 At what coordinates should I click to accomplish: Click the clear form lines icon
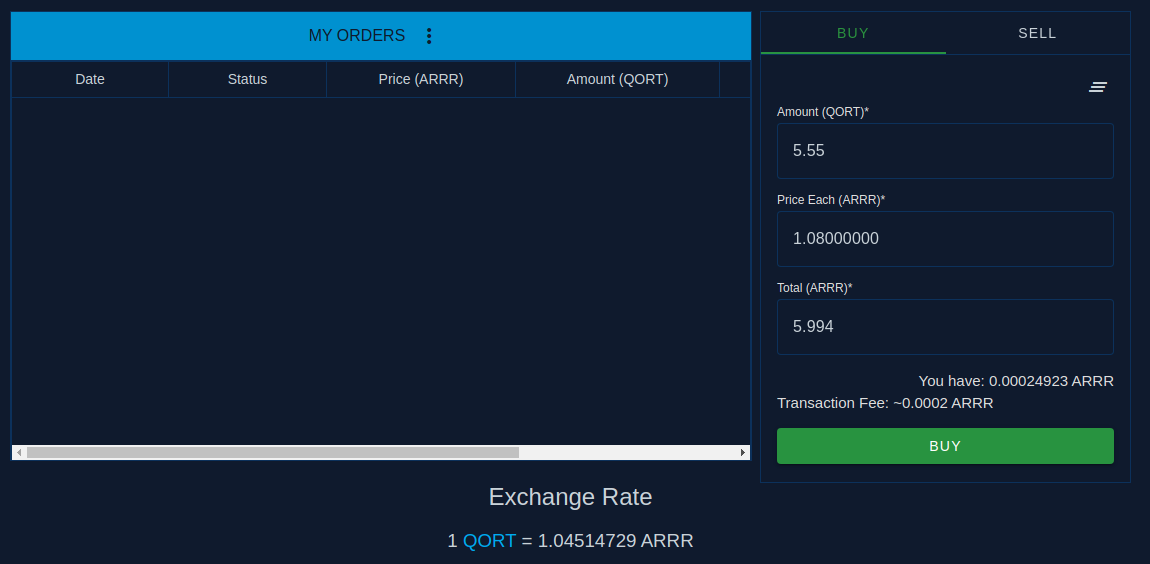click(1097, 87)
